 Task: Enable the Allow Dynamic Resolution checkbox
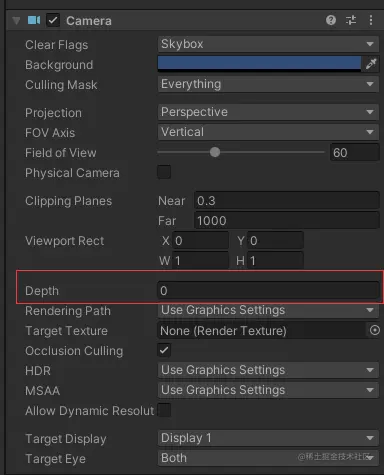pos(164,410)
